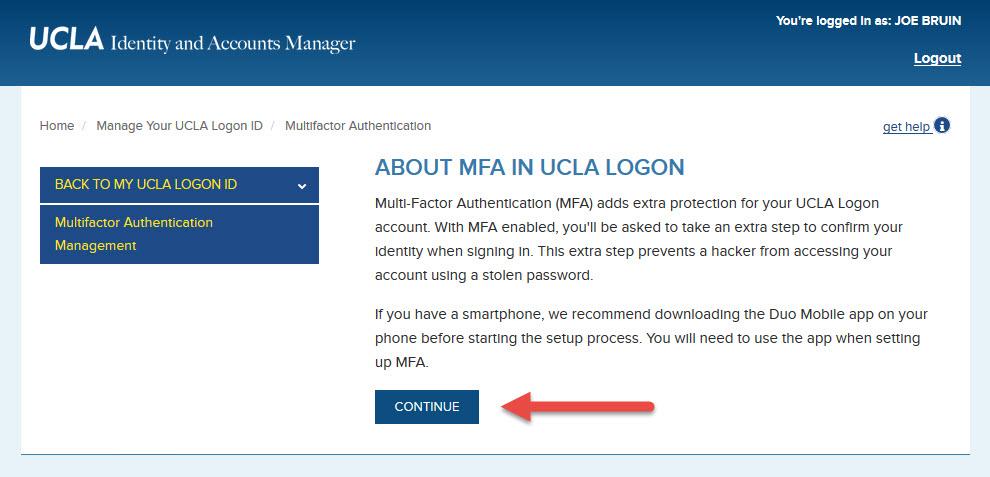
Task: Click the paragraph starting "Multi-Factor Authentication (MFA)"
Action: 638,238
